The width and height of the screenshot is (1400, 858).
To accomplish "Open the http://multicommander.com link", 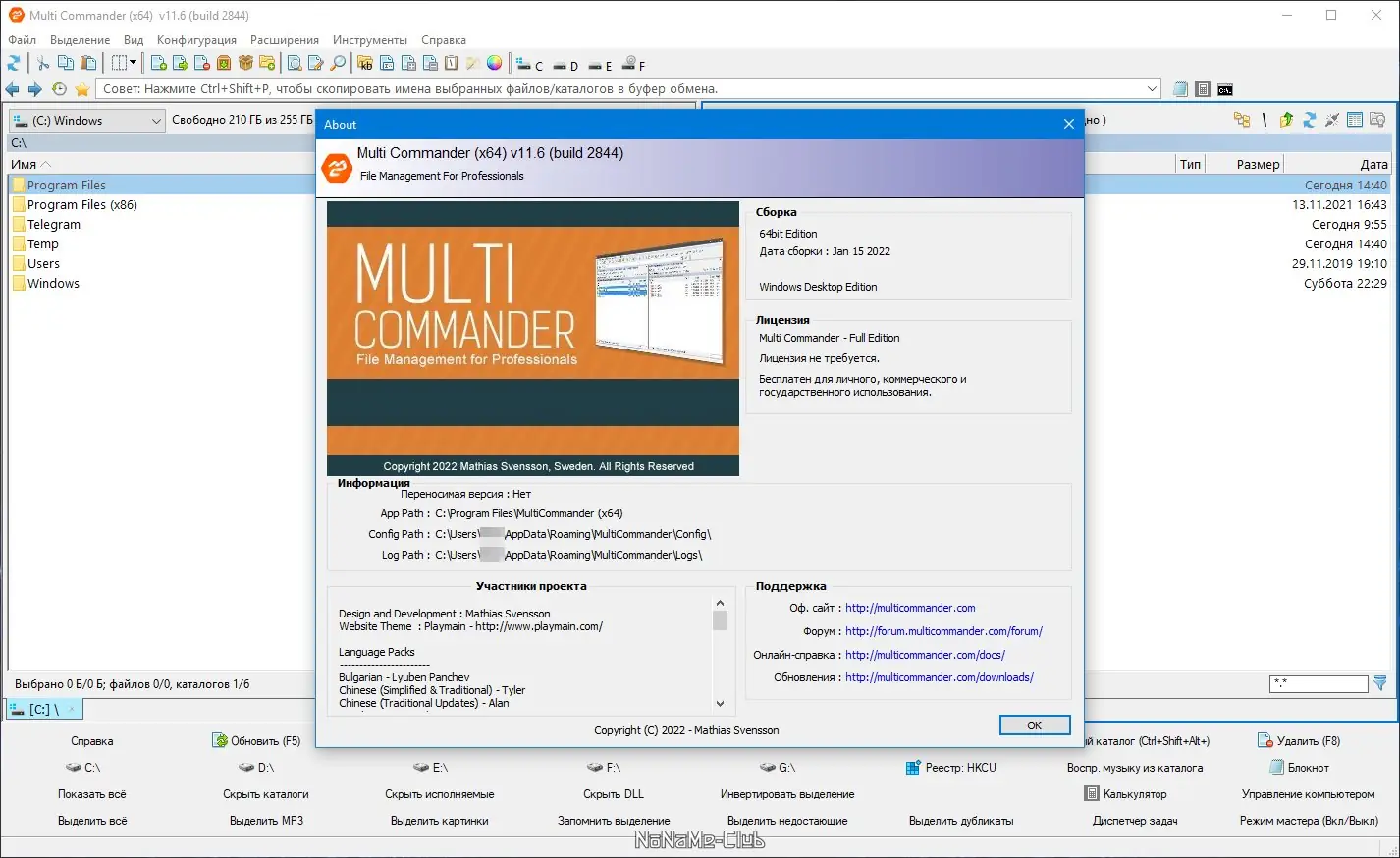I will coord(910,608).
